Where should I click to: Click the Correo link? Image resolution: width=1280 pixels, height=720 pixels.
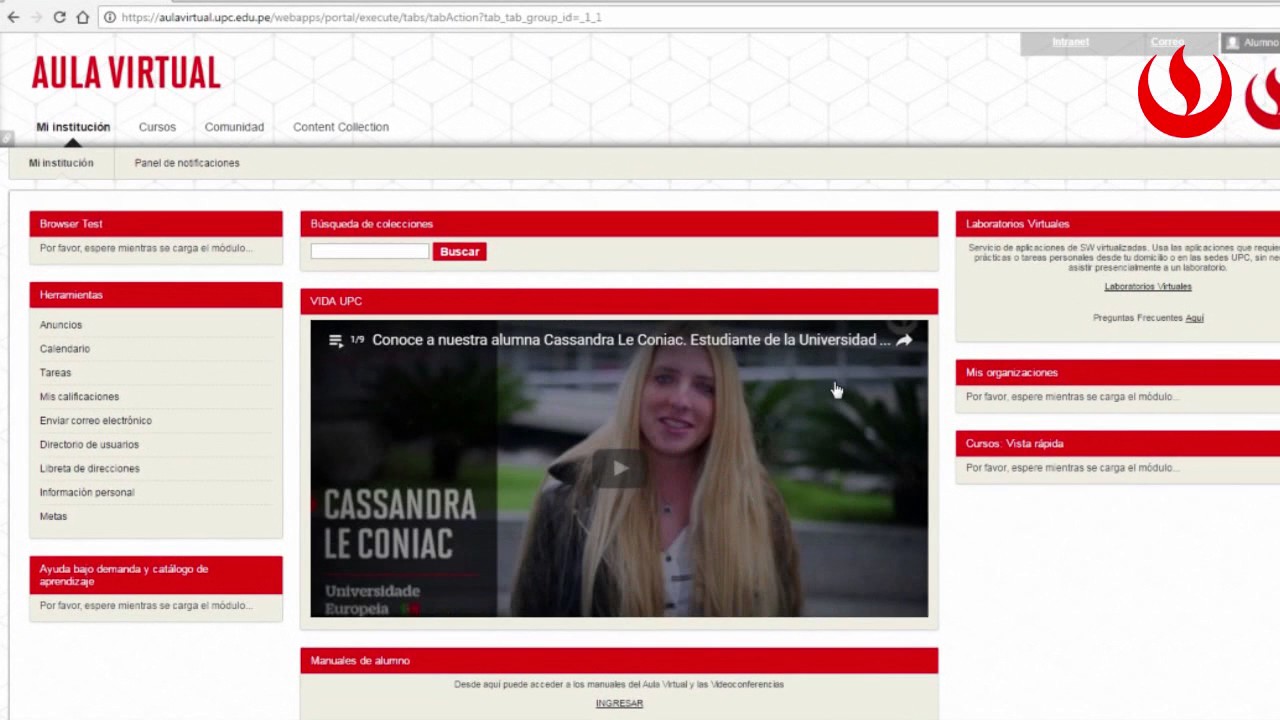point(1167,42)
